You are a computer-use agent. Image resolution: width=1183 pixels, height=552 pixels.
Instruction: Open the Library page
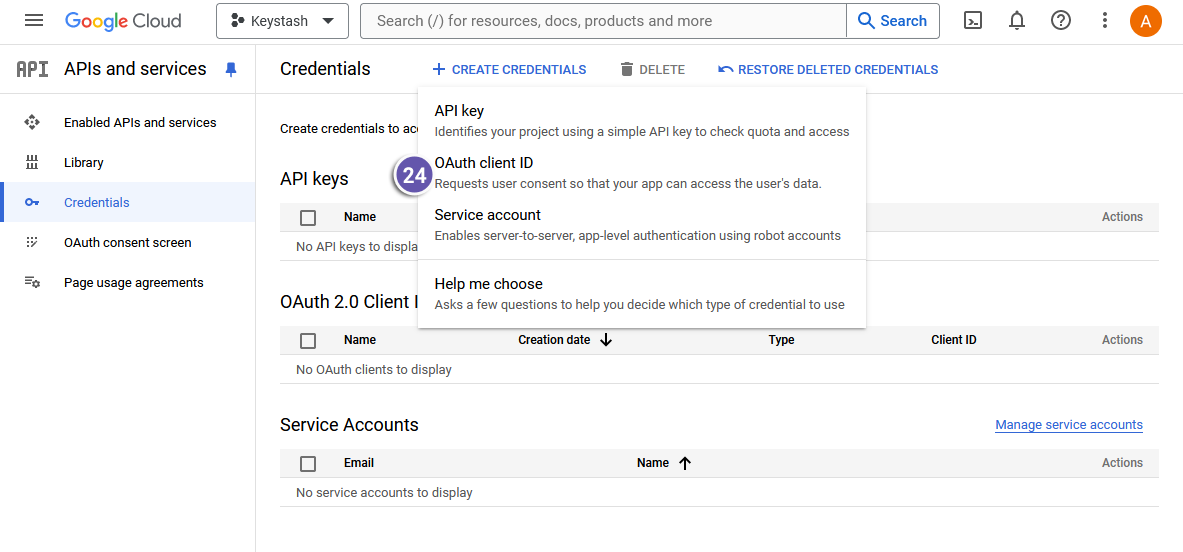pos(128,162)
